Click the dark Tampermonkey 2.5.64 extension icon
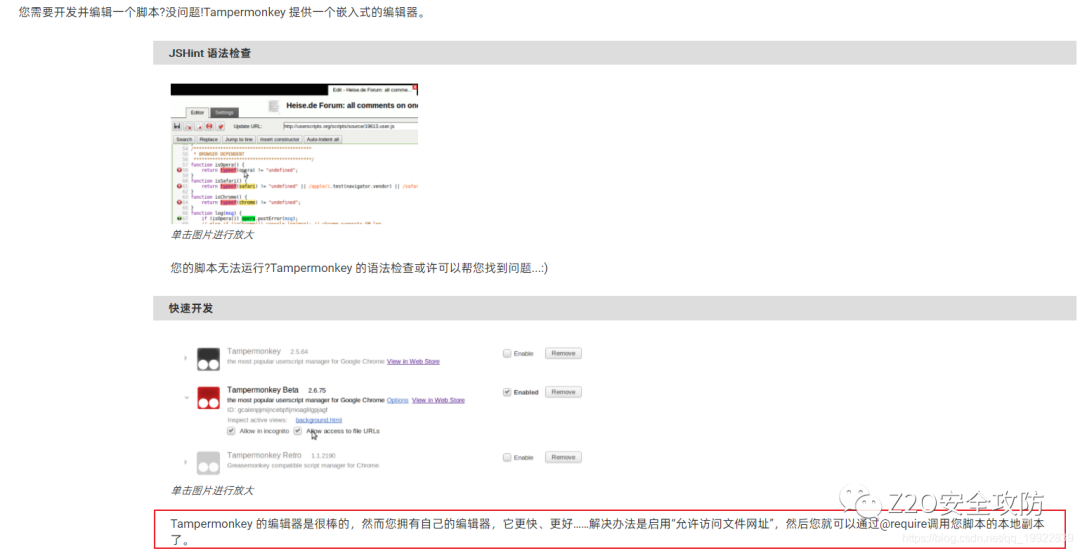This screenshot has width=1080, height=551. 208,359
